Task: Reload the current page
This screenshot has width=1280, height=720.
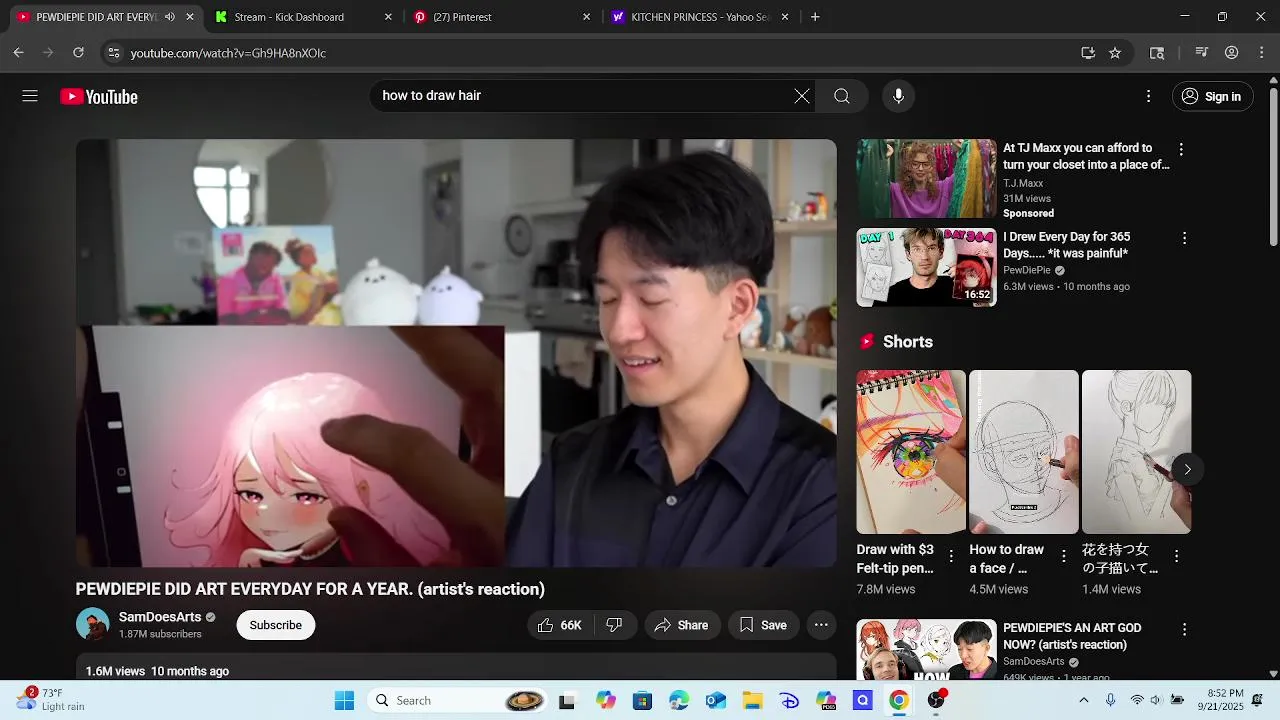Action: (78, 53)
